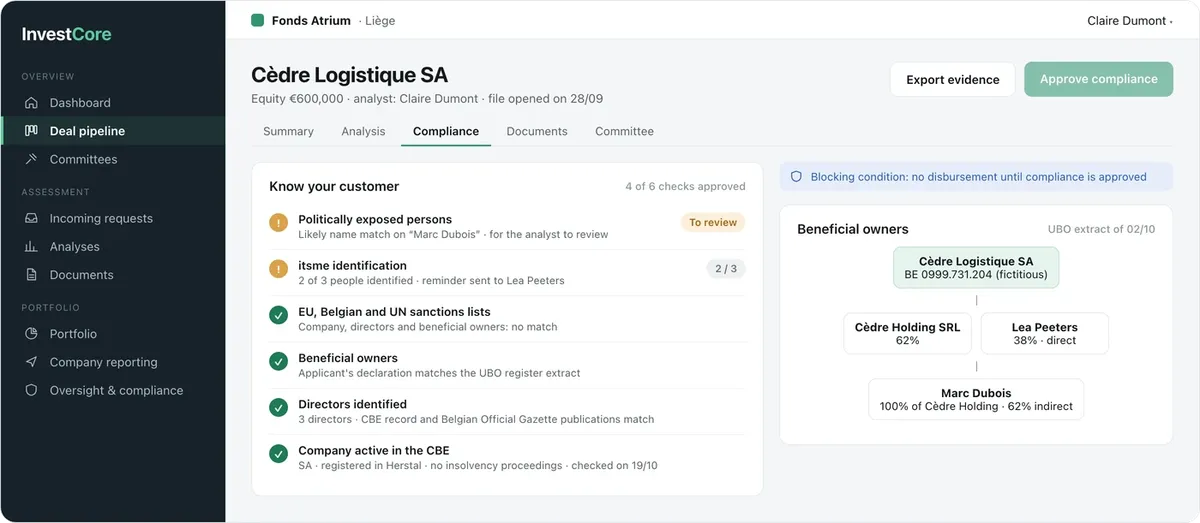
Task: Select the Compliance tab
Action: [446, 131]
